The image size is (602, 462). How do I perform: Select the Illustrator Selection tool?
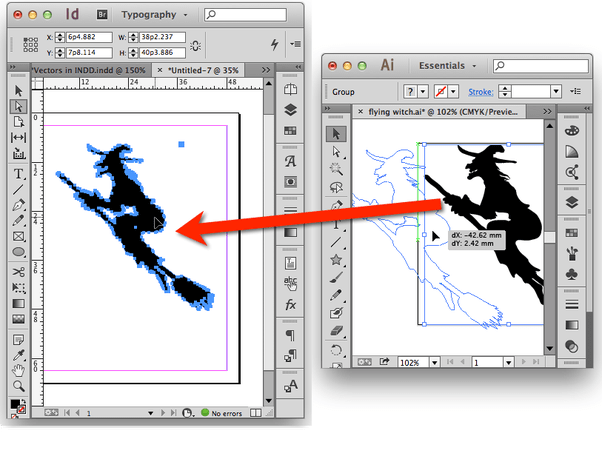click(336, 134)
